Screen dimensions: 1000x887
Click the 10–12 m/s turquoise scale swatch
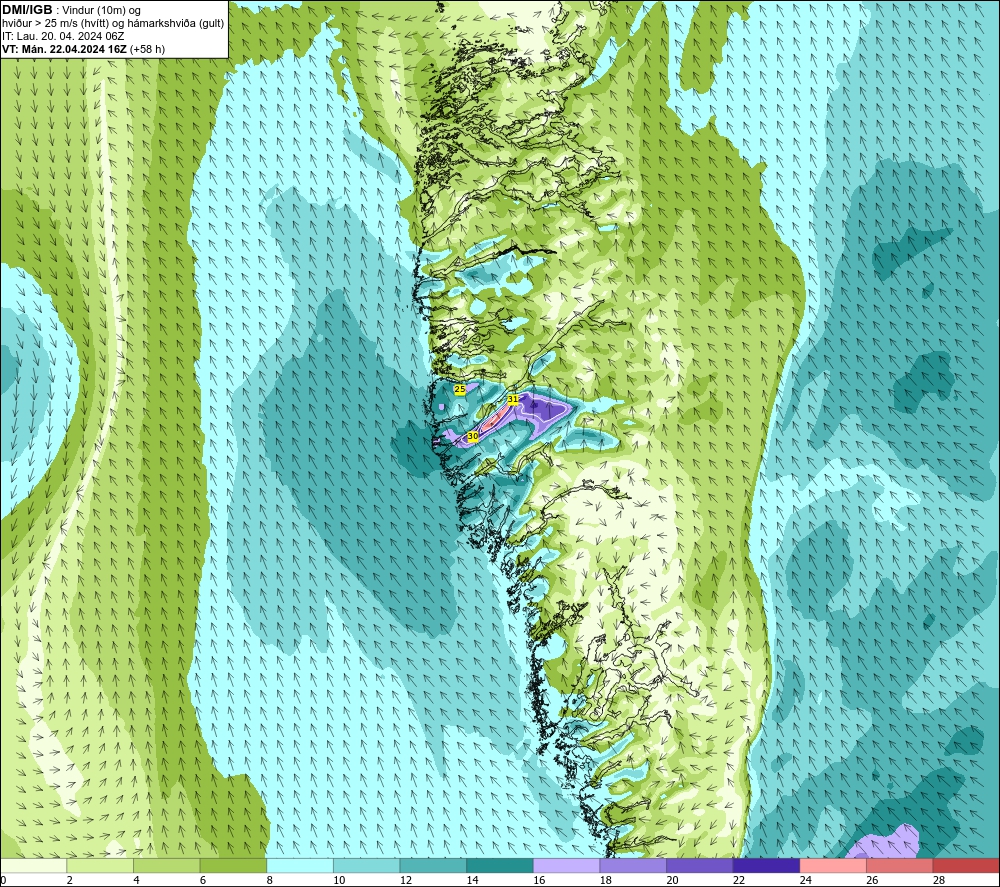click(x=367, y=866)
